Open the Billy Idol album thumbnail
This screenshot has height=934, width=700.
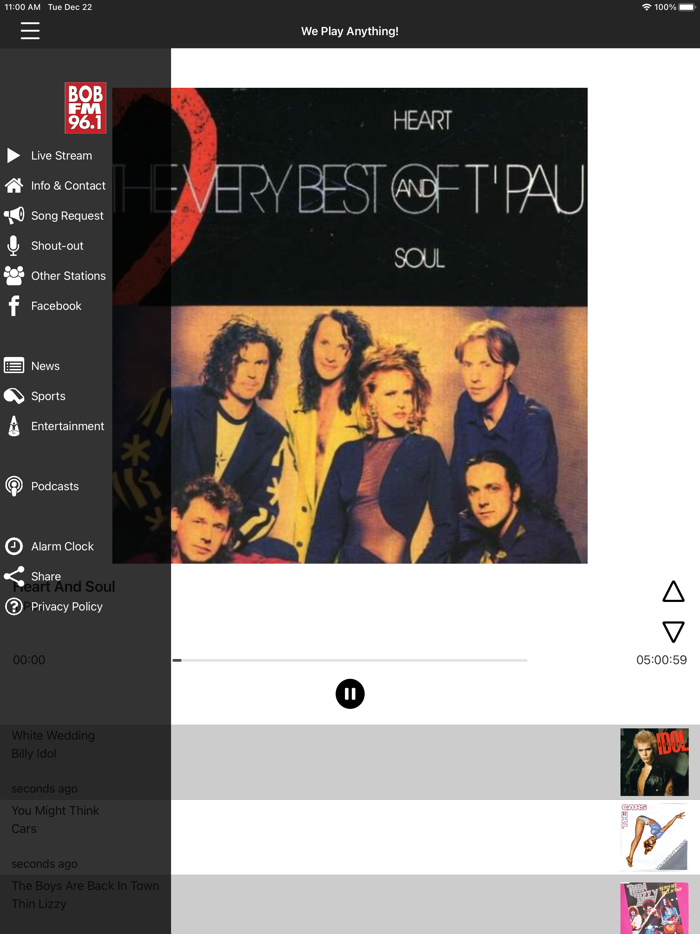(x=654, y=762)
